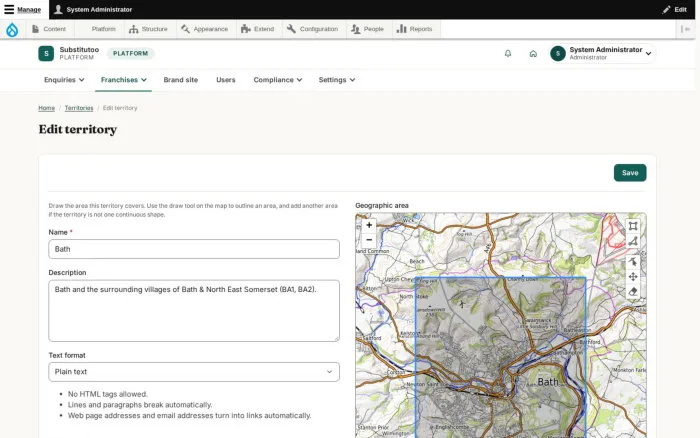Open the Extend admin menu
The width and height of the screenshot is (700, 438).
click(x=258, y=29)
